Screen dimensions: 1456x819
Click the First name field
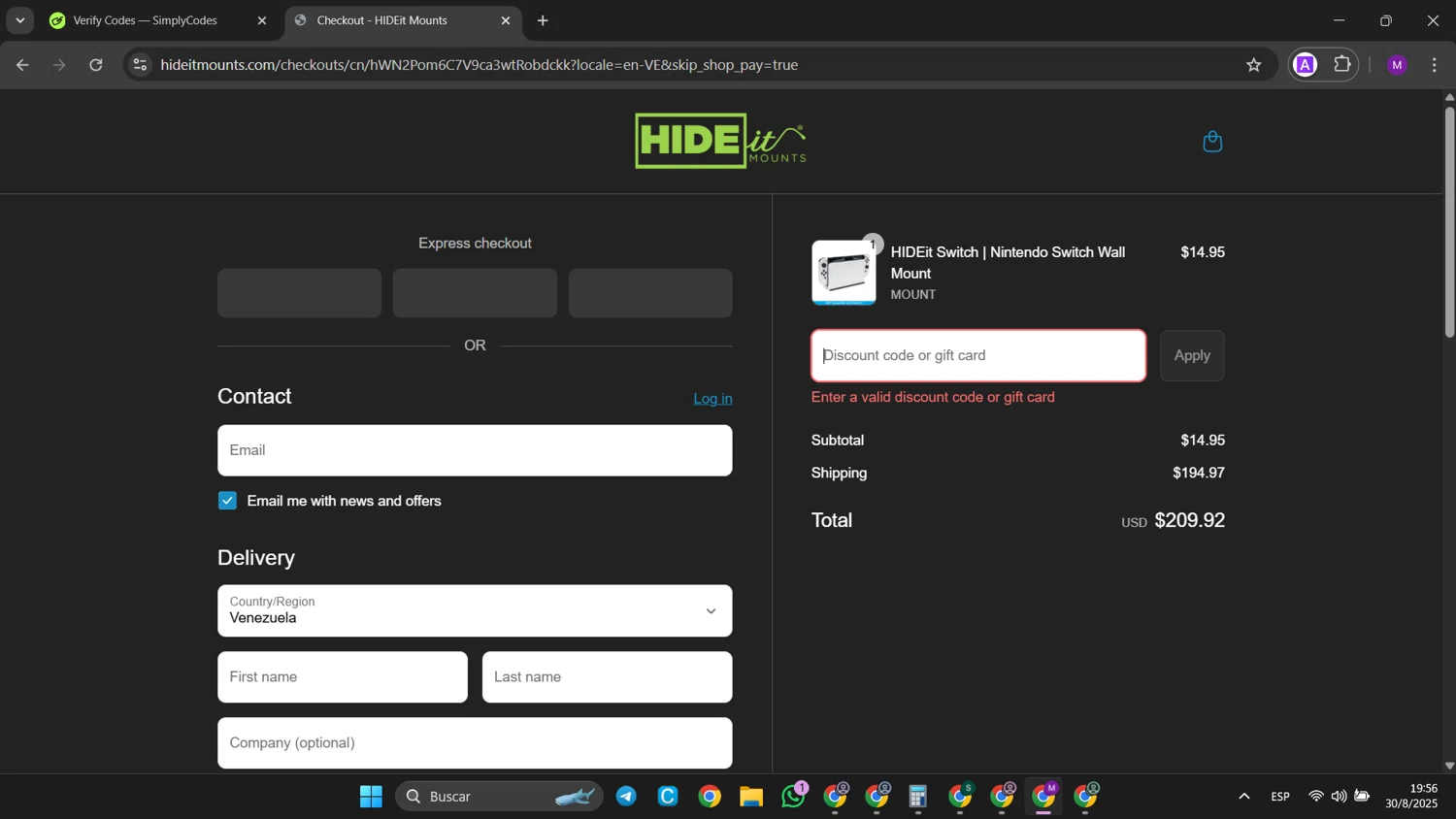(343, 677)
